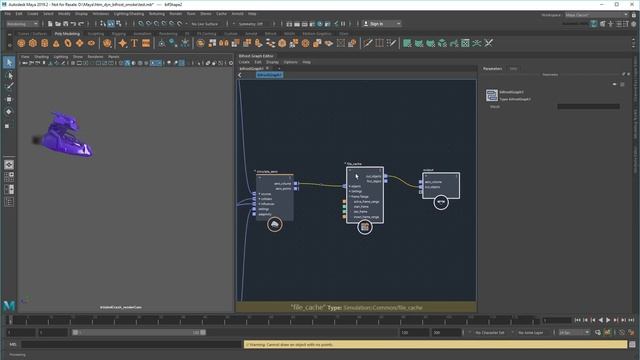Create a polygon torus from the shelf
Screen dimensions: 640x360
[68, 43]
